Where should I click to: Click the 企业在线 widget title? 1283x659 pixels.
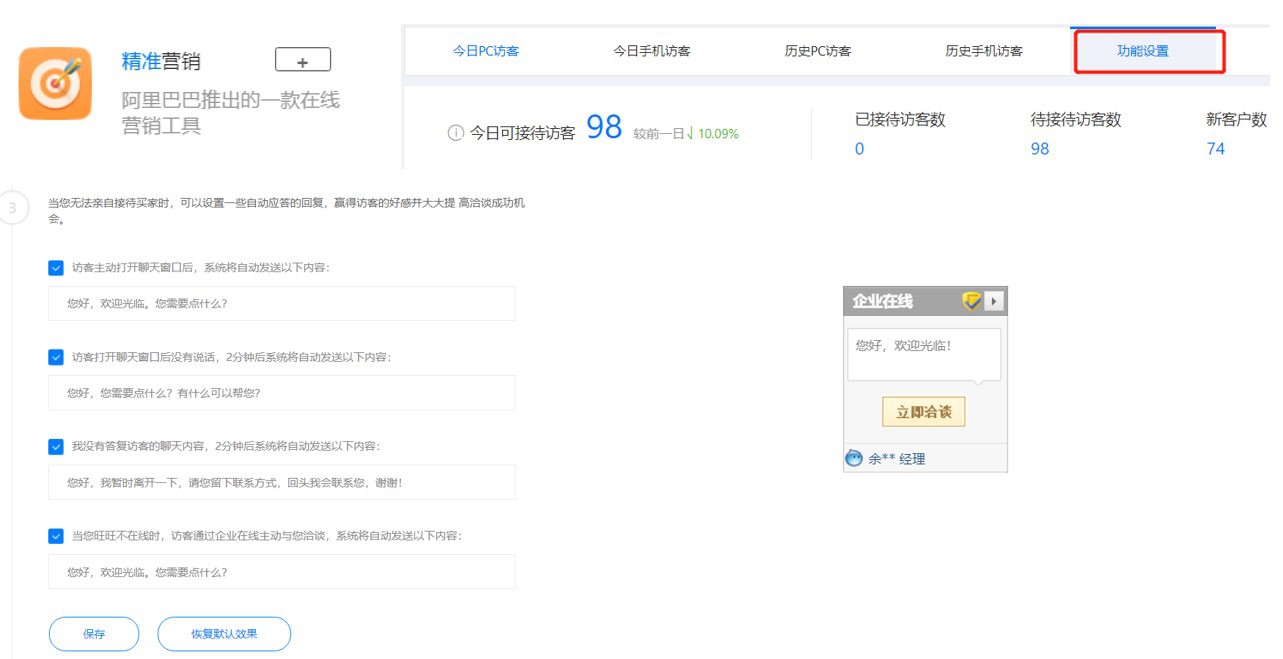pyautogui.click(x=882, y=301)
